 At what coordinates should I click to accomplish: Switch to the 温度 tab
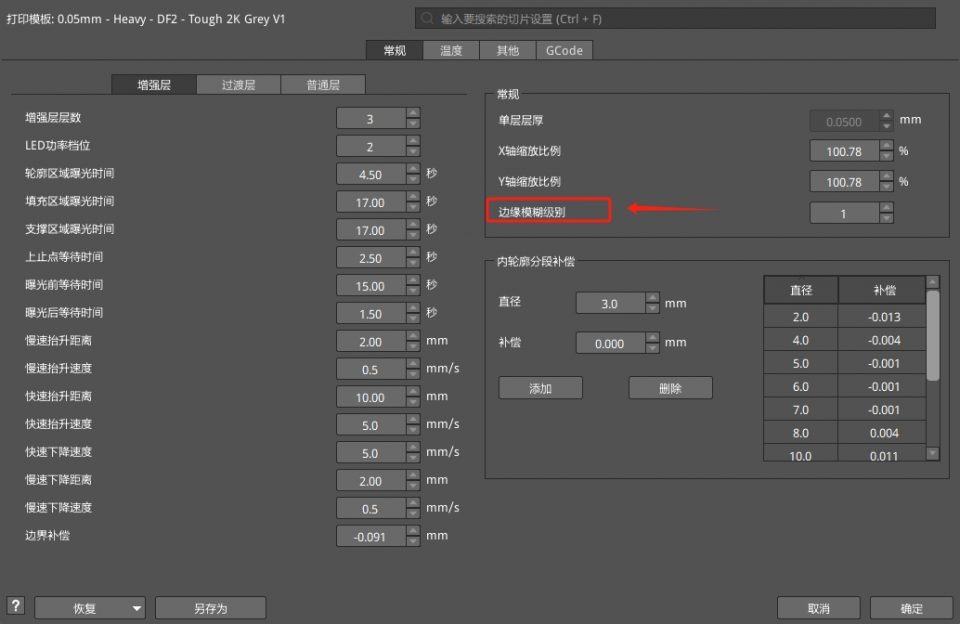[x=451, y=50]
